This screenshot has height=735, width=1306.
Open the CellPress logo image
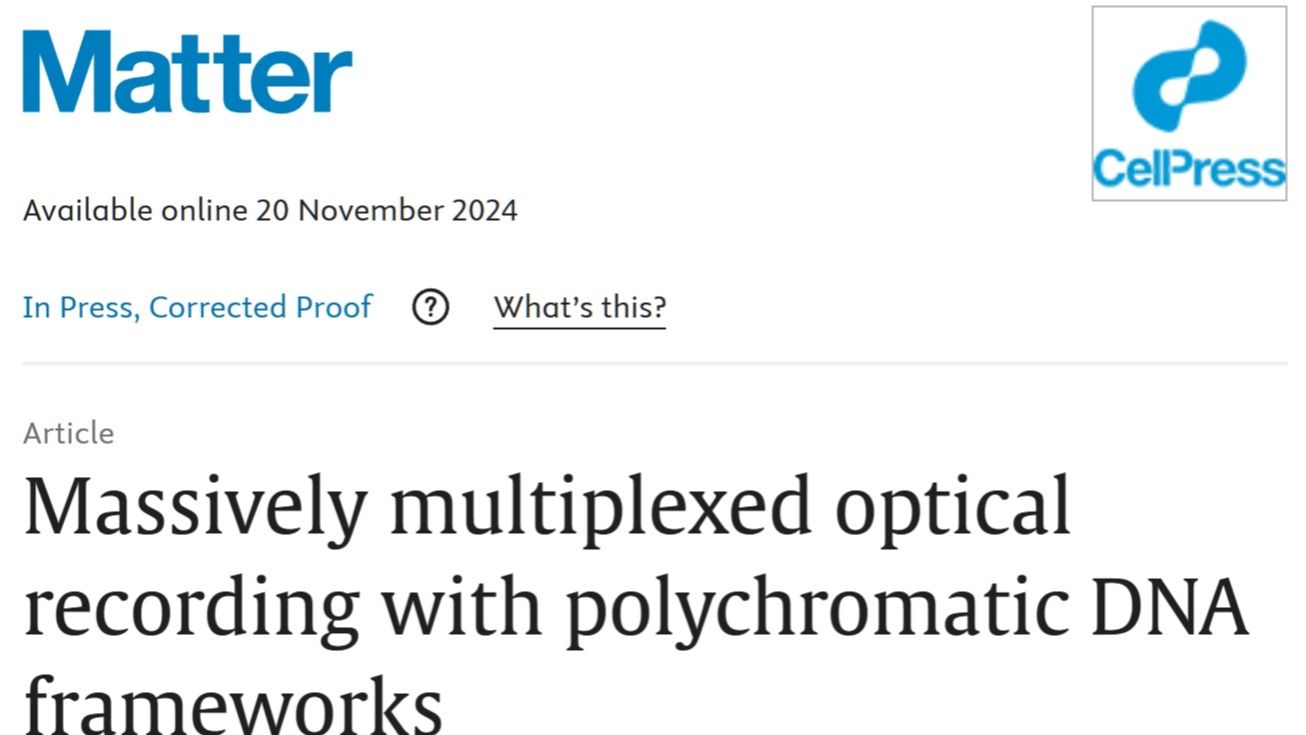(1189, 103)
